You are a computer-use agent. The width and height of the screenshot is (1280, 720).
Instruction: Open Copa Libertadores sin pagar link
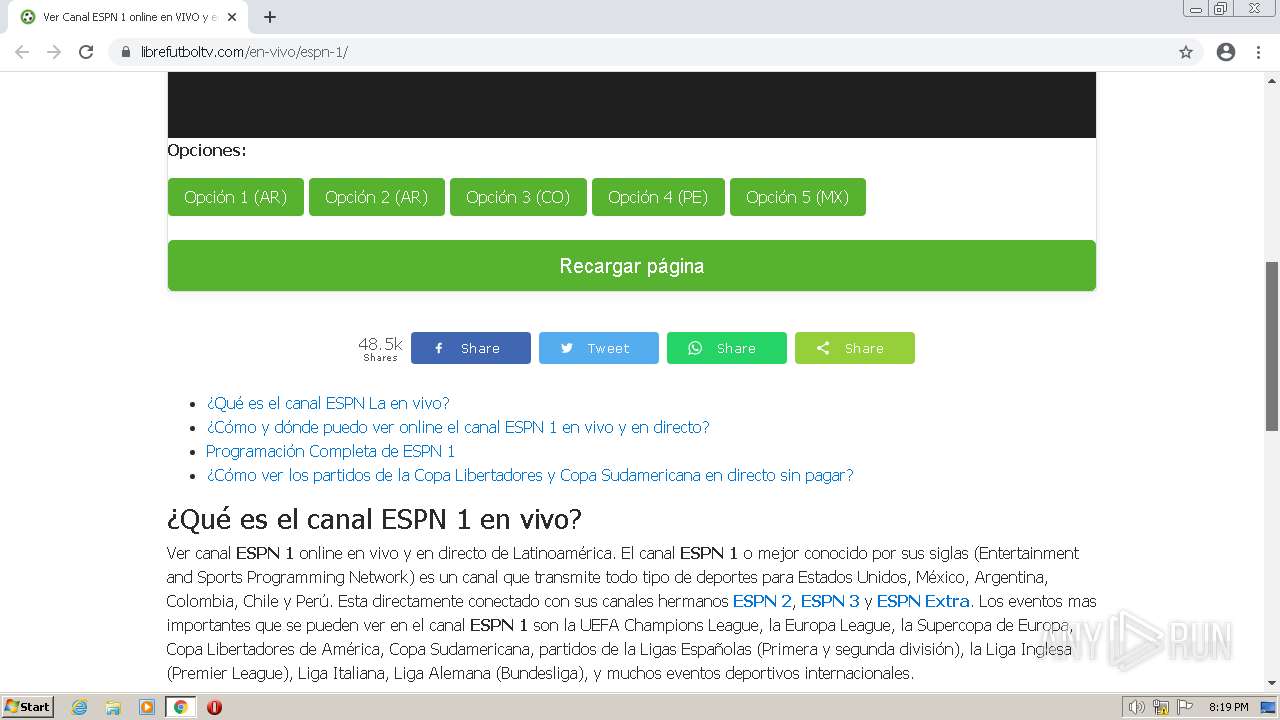pyautogui.click(x=530, y=475)
